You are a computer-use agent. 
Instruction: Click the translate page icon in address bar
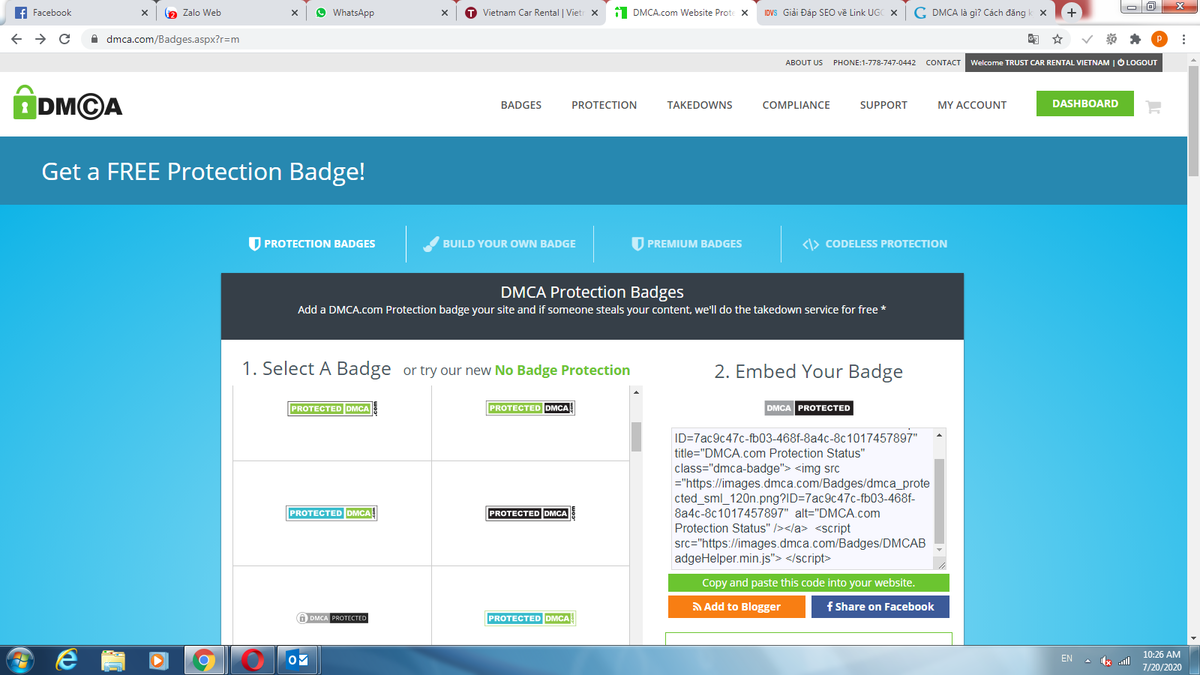[1034, 39]
